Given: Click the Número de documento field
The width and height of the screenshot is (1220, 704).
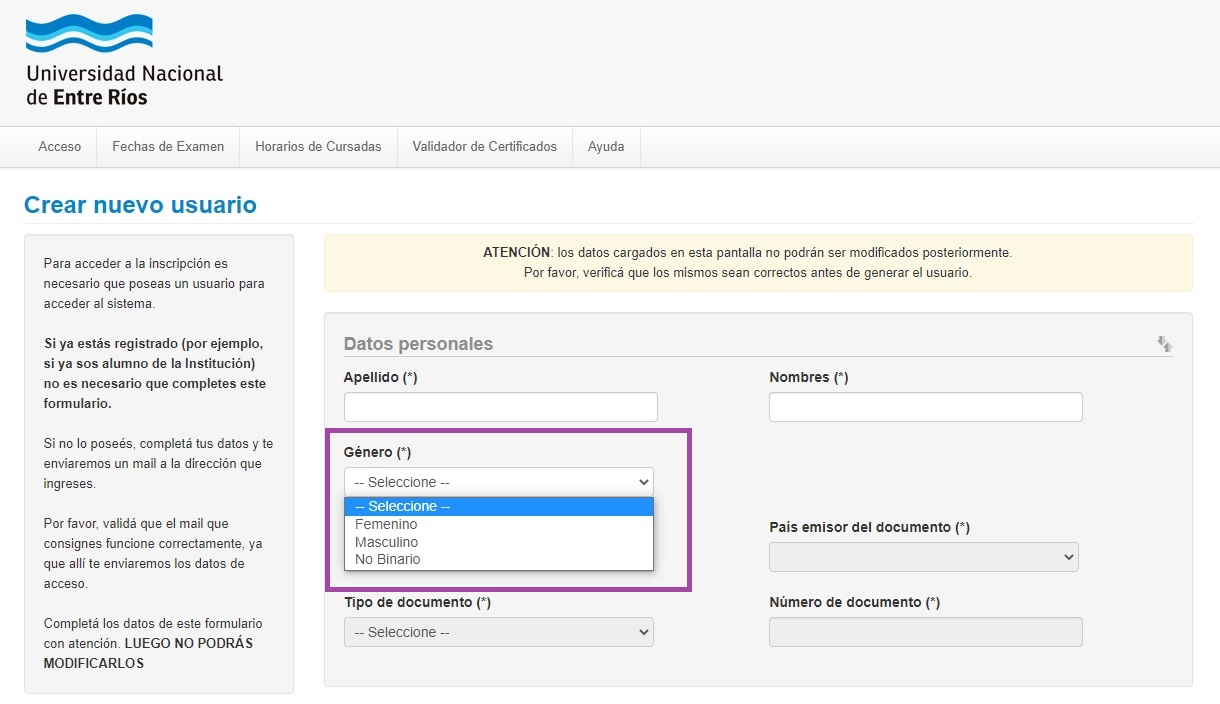Looking at the screenshot, I should (925, 632).
